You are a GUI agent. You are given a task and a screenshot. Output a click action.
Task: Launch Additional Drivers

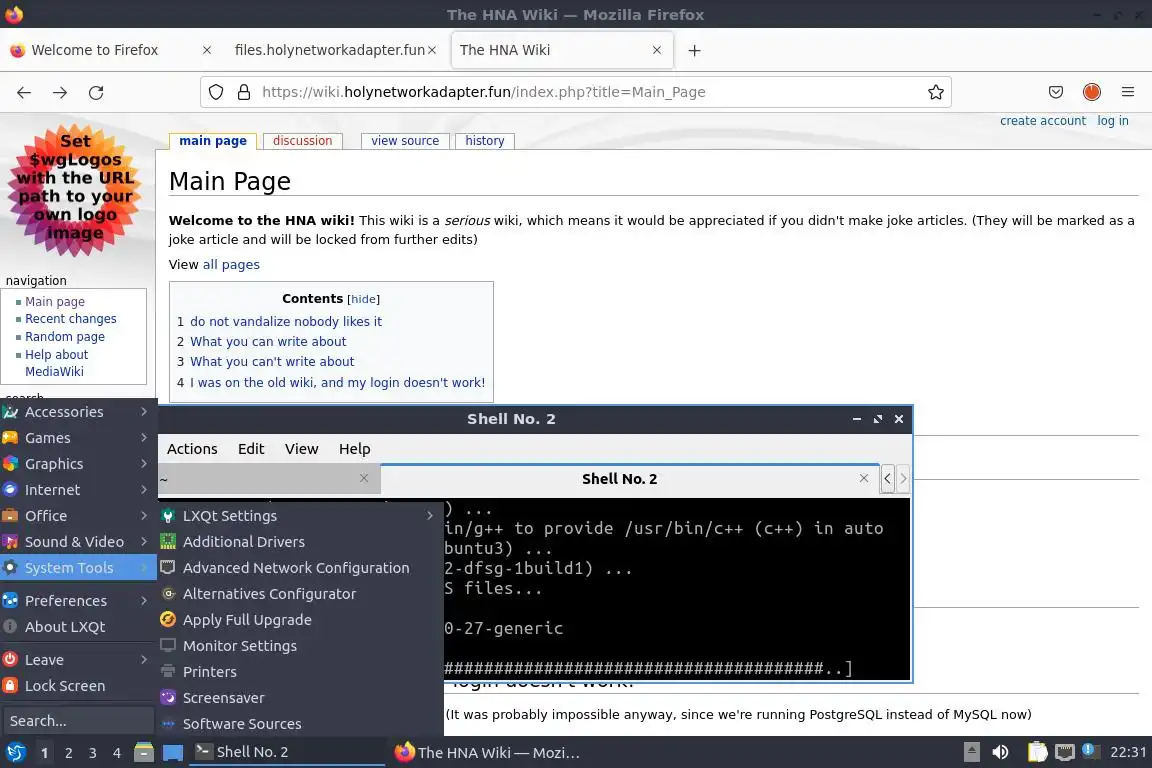(x=300, y=542)
